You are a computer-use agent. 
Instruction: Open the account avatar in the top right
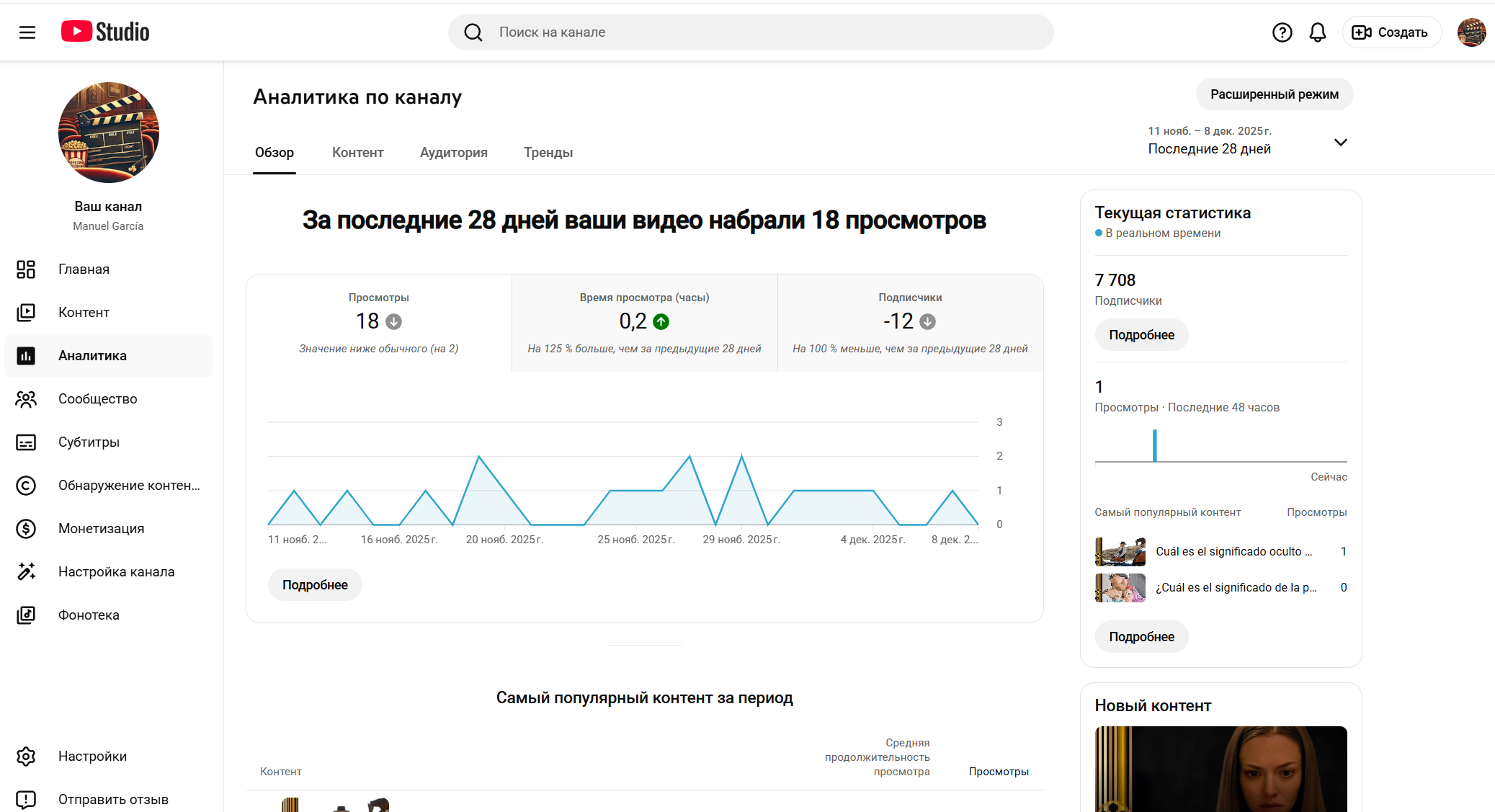pos(1471,32)
